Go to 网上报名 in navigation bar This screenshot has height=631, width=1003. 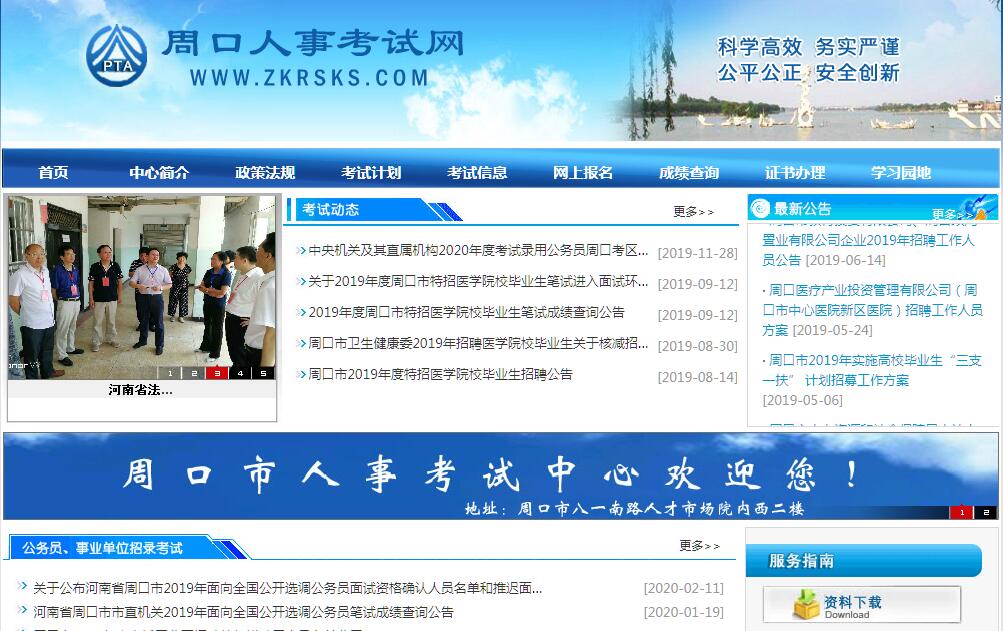583,172
